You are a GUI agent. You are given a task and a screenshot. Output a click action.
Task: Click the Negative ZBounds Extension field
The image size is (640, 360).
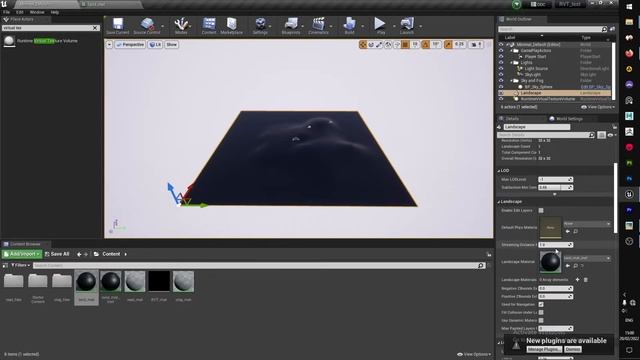556,289
